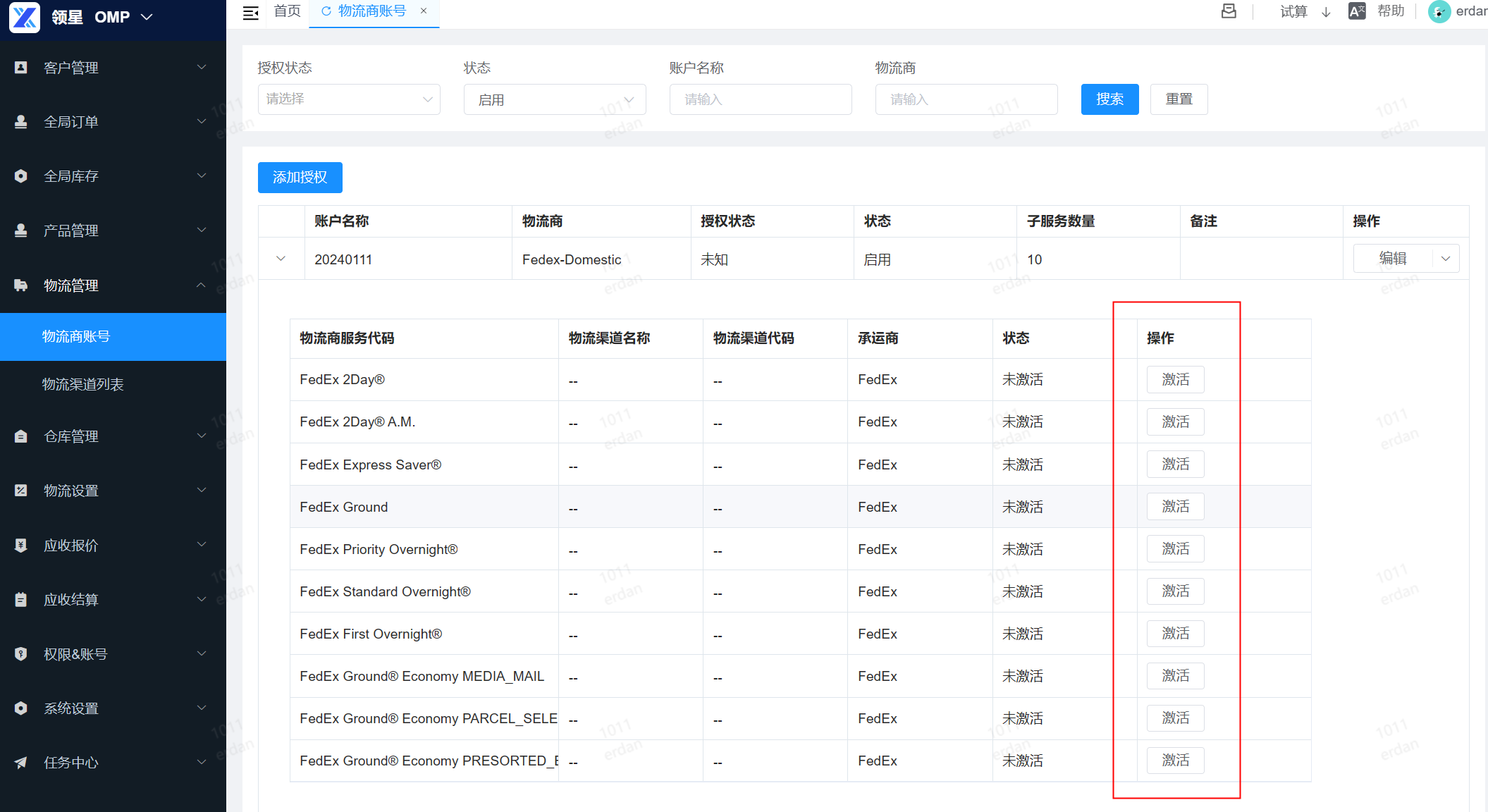Collapse sidebar with the hamburger menu icon
The width and height of the screenshot is (1488, 812).
click(x=251, y=12)
